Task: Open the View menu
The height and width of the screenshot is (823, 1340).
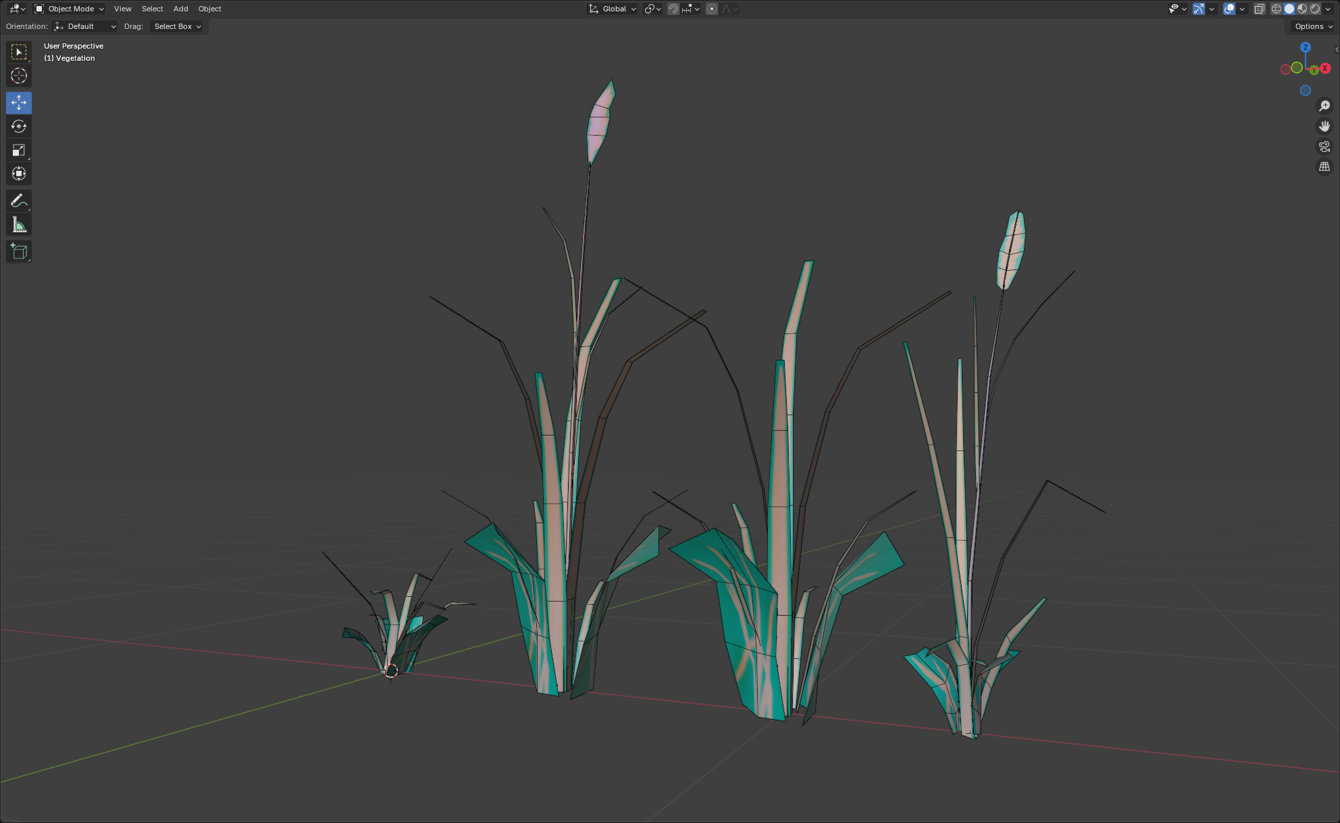Action: click(122, 9)
